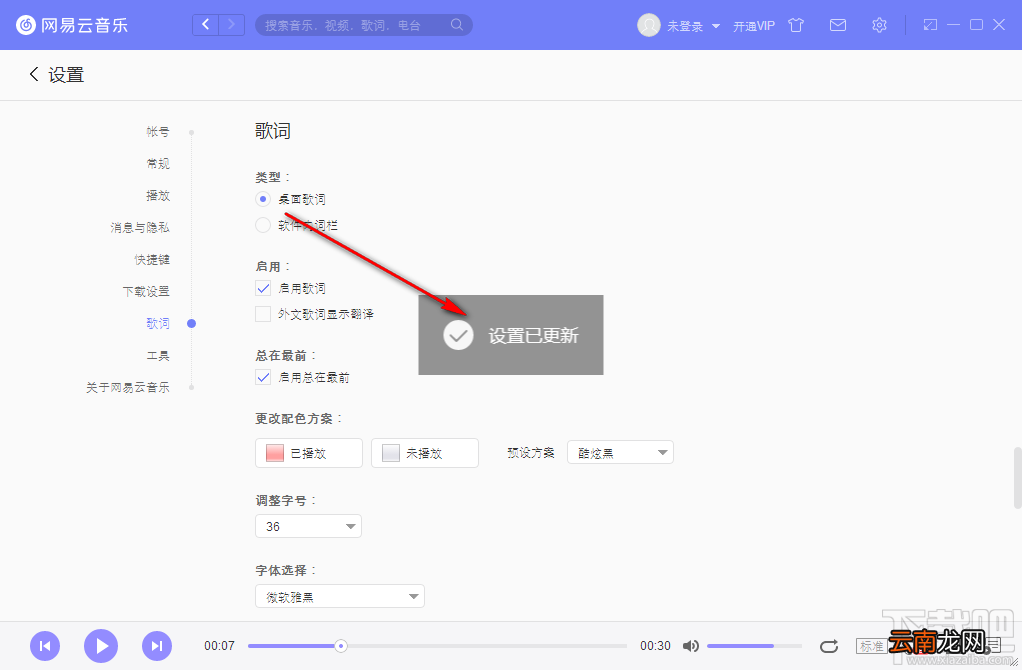Select the 软件内词栏 radio button

point(263,226)
